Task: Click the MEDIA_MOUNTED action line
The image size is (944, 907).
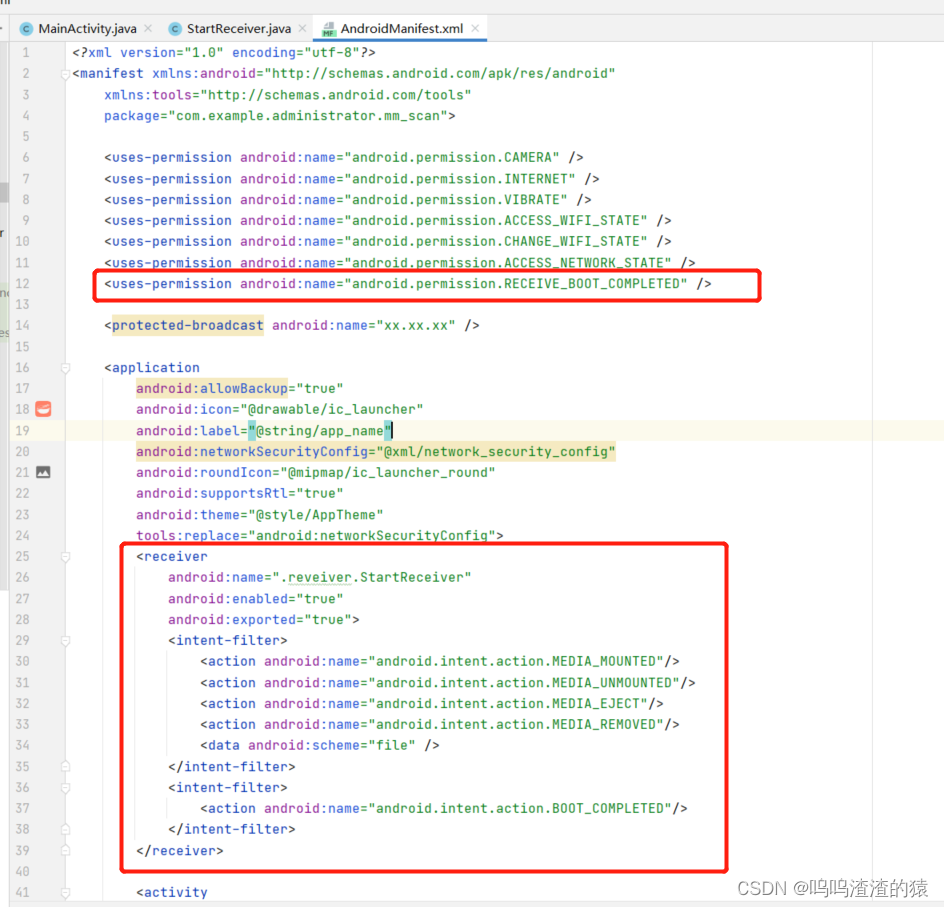Action: coord(439,661)
